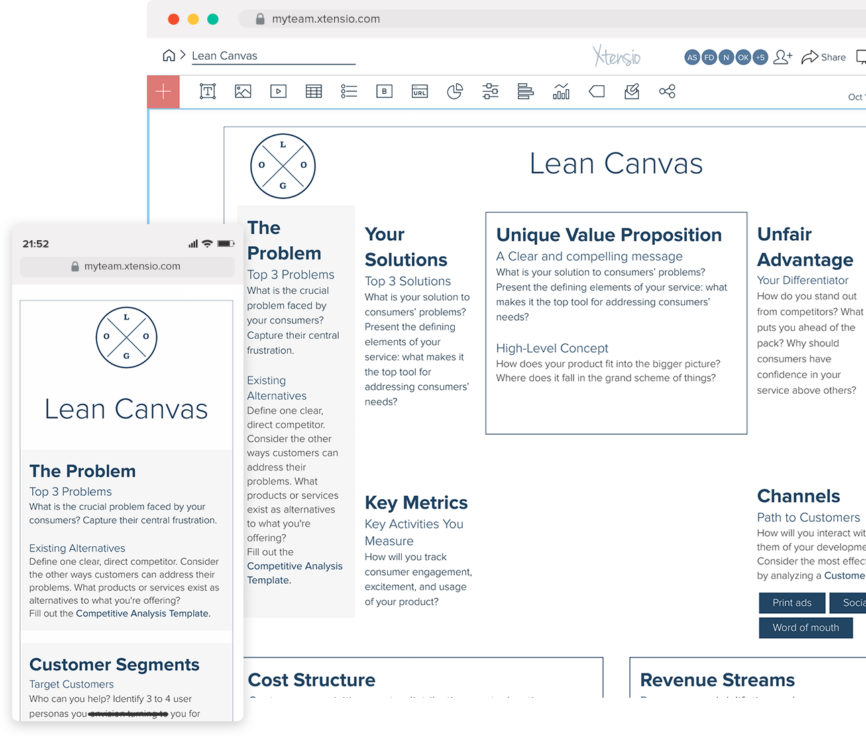Screen dimensions: 866x736
Task: Insert a Table module
Action: [314, 91]
